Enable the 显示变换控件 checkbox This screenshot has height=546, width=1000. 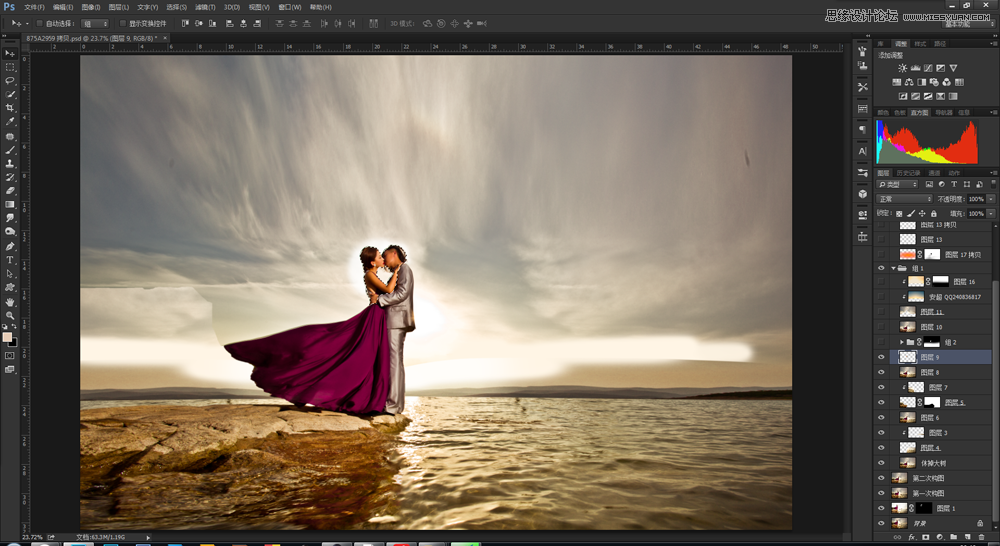[x=122, y=24]
